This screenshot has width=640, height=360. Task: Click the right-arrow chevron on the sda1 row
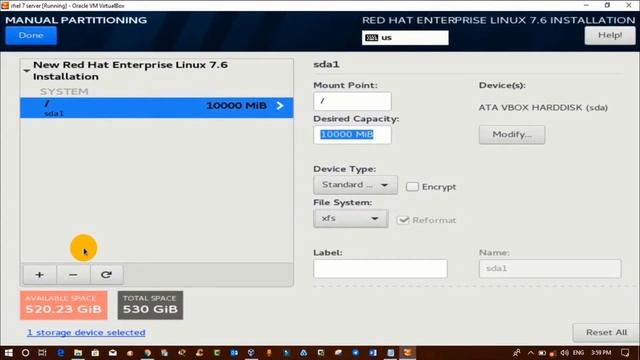280,106
